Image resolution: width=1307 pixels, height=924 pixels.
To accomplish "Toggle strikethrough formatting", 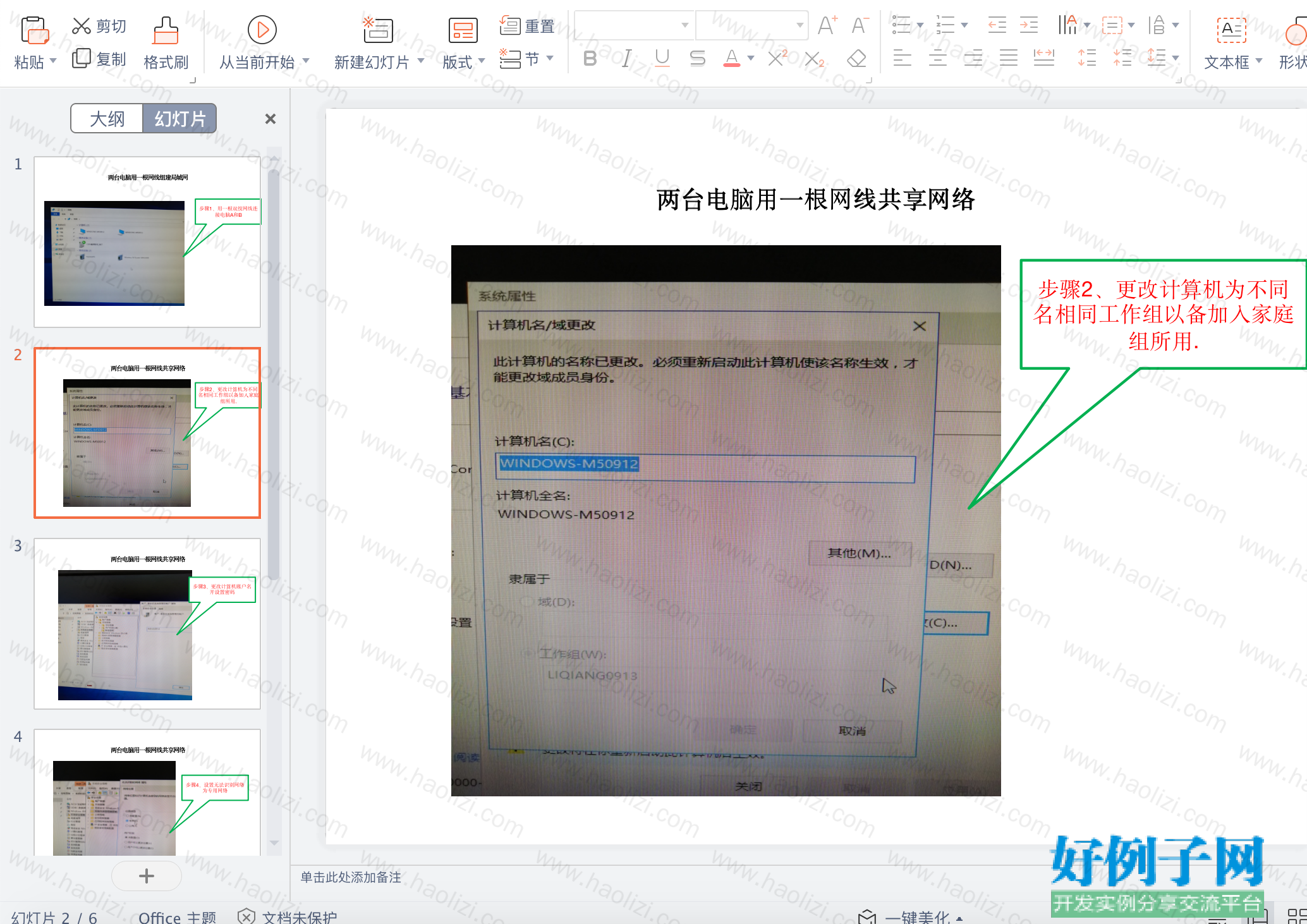I will click(697, 59).
